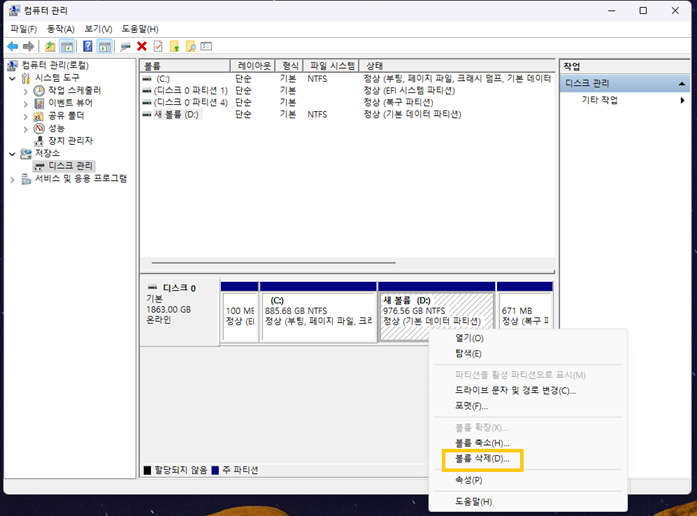Screen dimensions: 697x516
Task: Click the blue Help question-mark icon
Action: click(x=88, y=46)
